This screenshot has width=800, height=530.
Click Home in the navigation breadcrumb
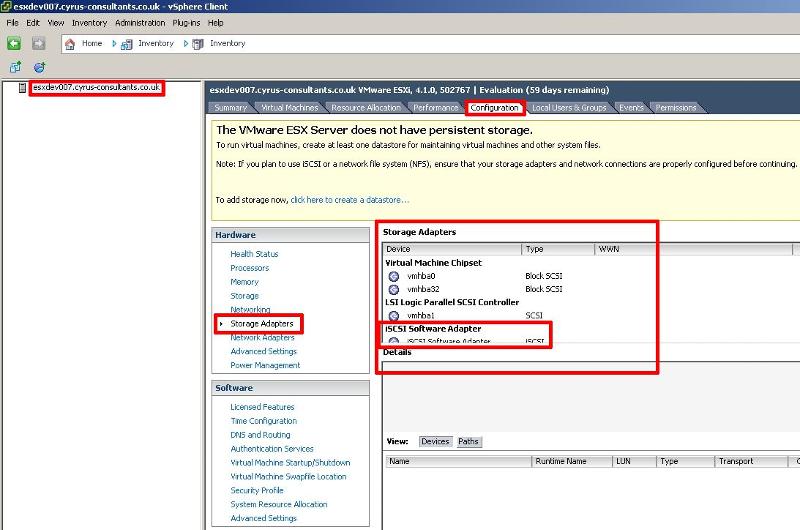(x=92, y=43)
